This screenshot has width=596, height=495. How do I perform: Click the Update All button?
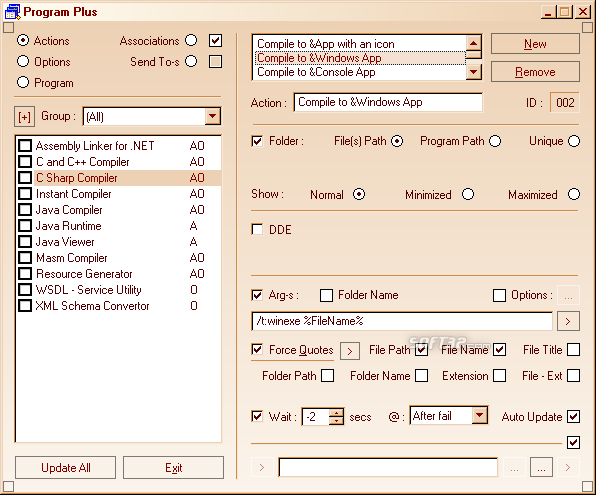coord(65,468)
